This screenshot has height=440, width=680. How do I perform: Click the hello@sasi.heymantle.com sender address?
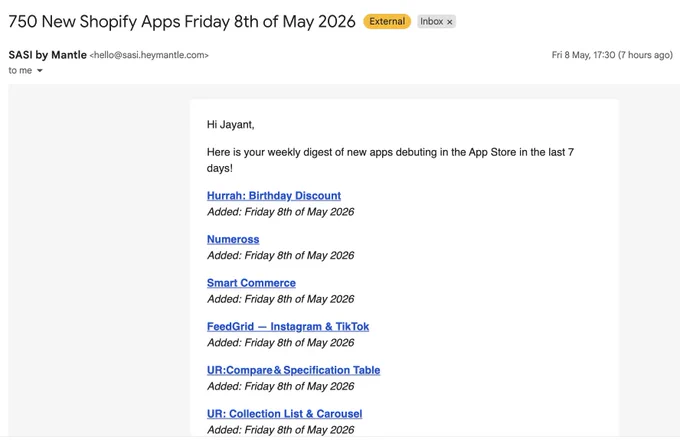pyautogui.click(x=149, y=55)
